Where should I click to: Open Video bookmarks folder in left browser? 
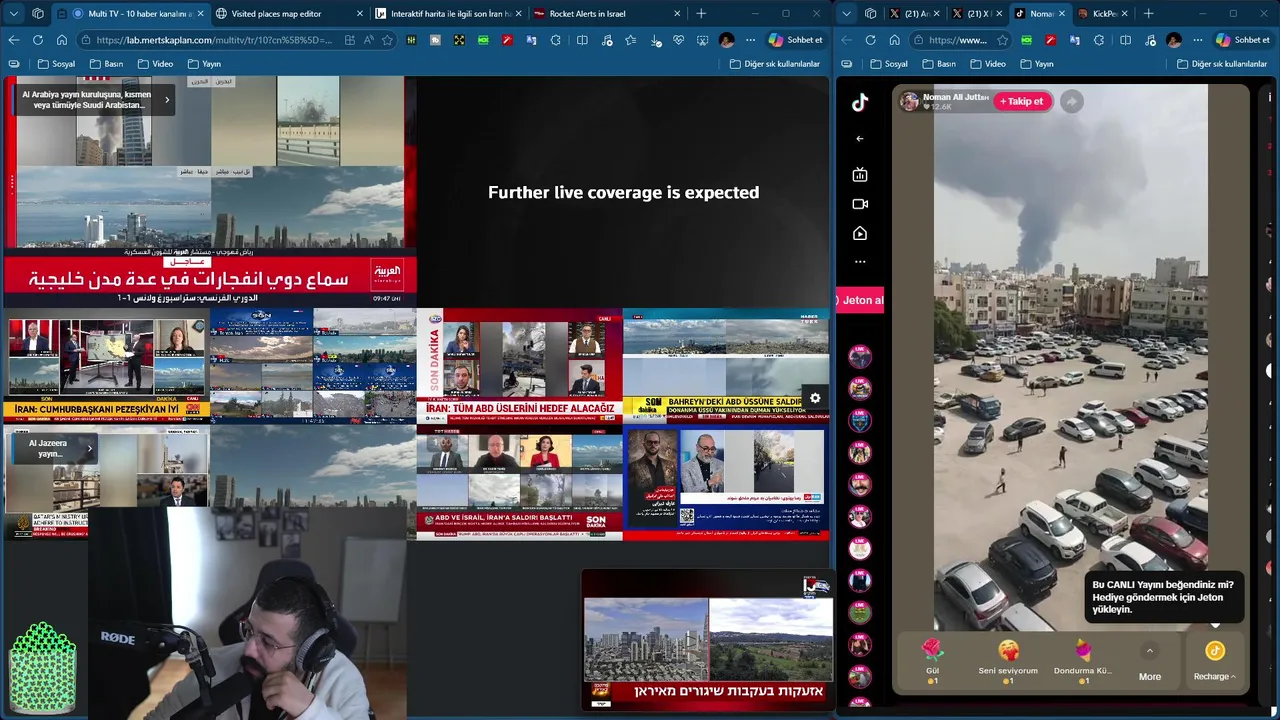[x=155, y=64]
